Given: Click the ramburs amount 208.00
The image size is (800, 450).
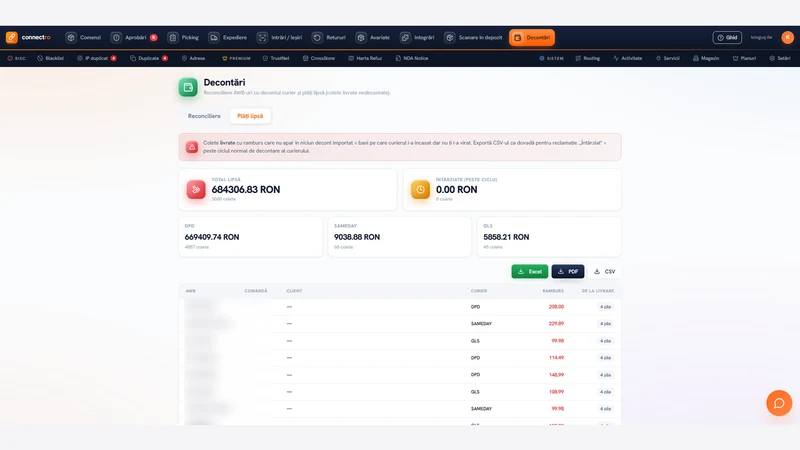Looking at the screenshot, I should click(x=556, y=307).
